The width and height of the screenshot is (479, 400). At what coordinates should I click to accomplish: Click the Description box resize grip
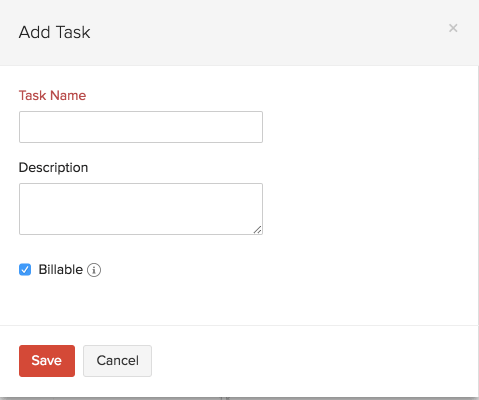[258, 230]
